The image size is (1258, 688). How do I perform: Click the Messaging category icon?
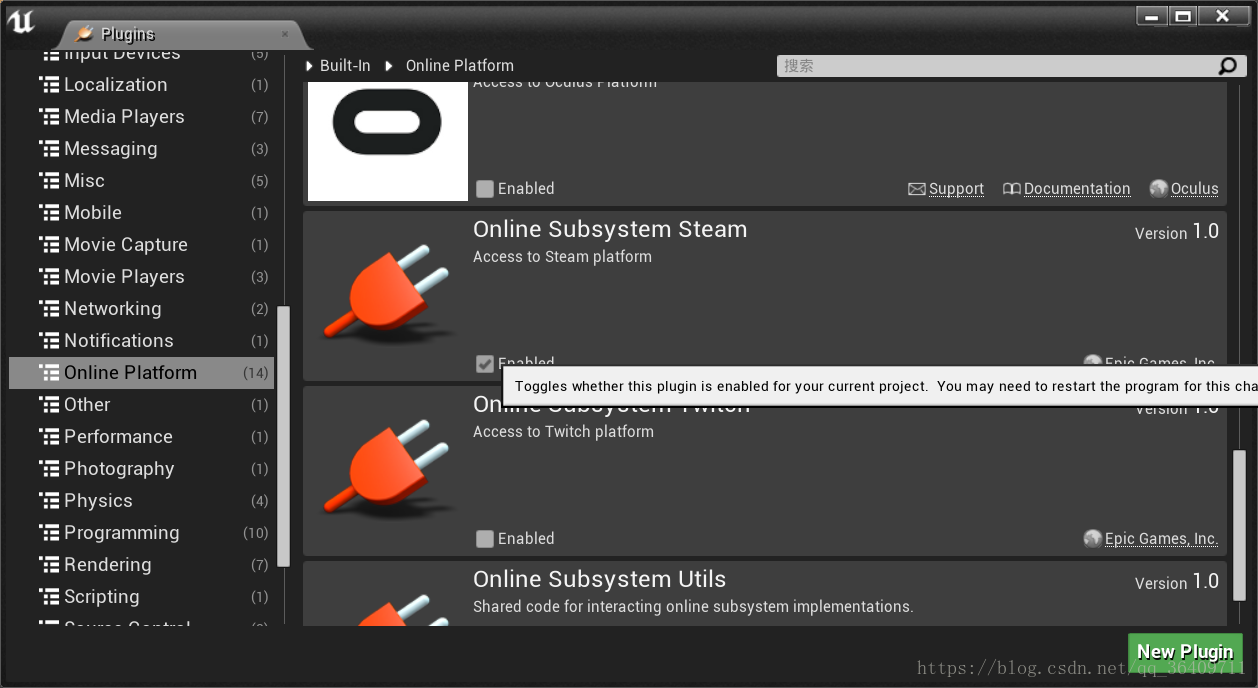pos(49,149)
